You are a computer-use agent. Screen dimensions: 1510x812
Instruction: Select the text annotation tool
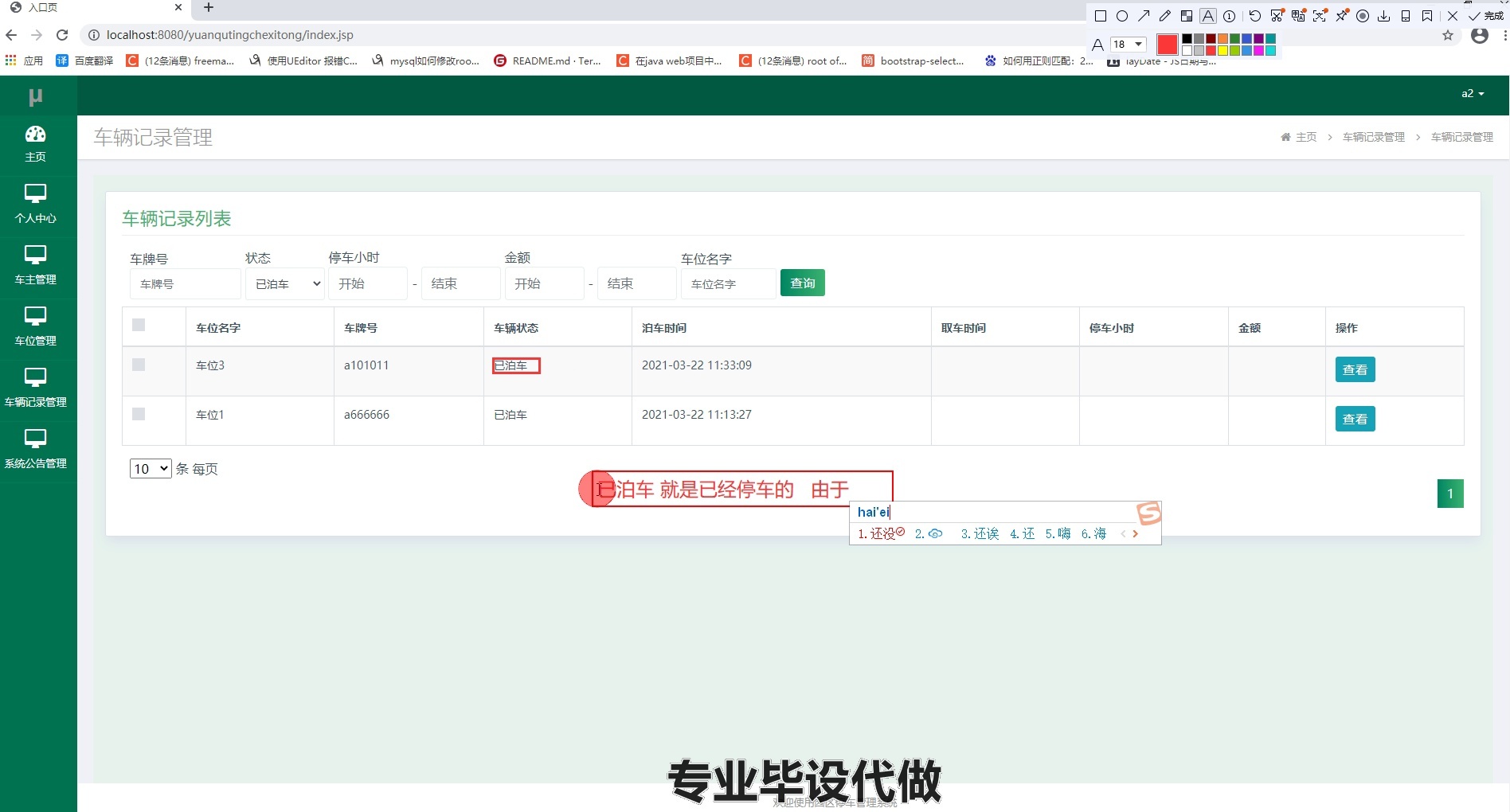1208,16
